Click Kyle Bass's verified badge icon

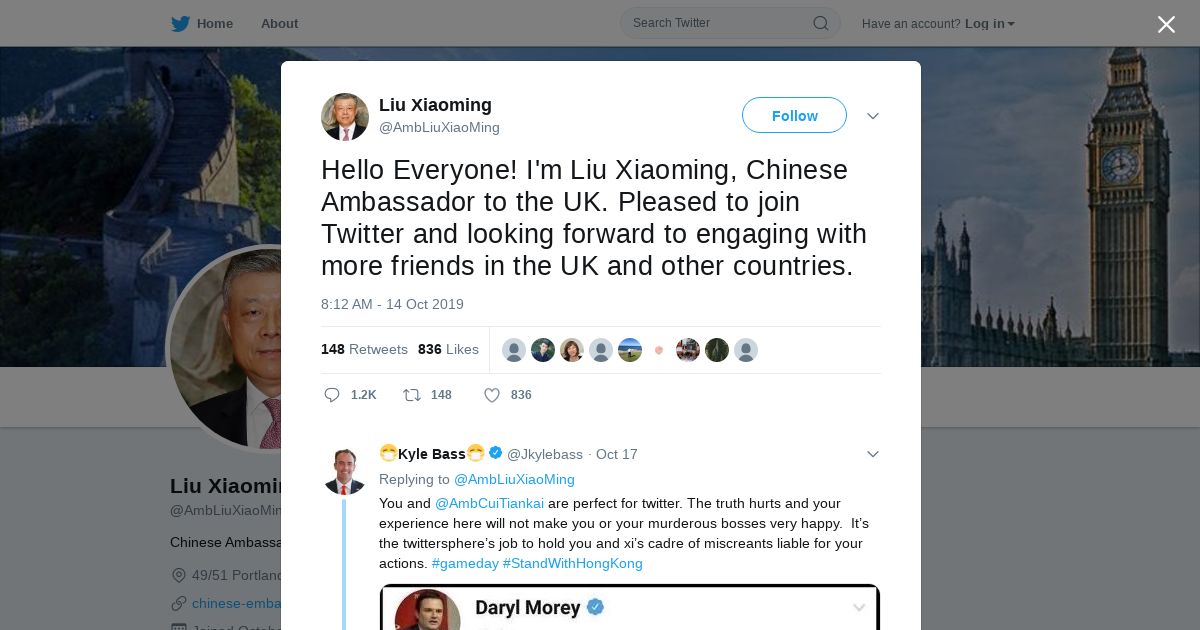(495, 453)
